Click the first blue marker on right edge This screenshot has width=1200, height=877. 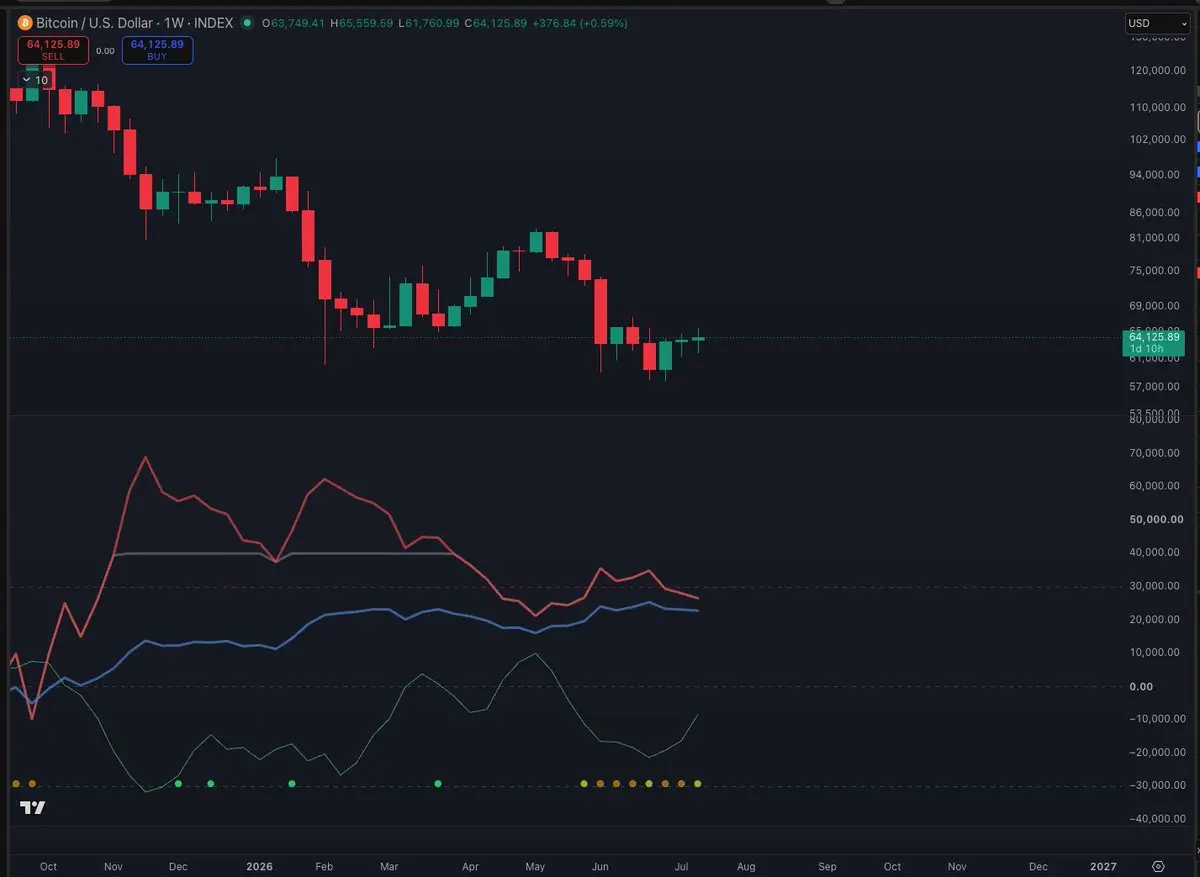[1197, 146]
